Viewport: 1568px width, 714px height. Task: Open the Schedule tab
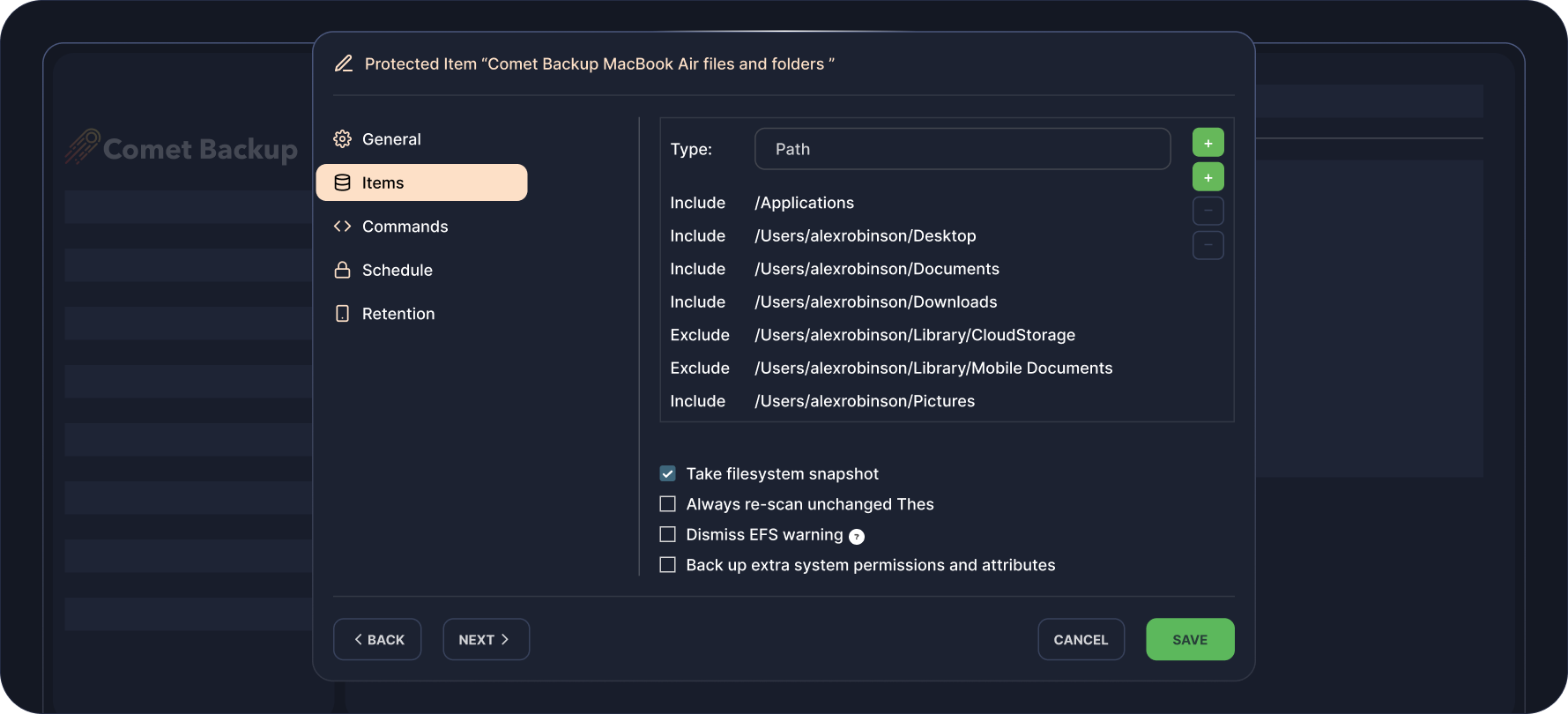397,270
